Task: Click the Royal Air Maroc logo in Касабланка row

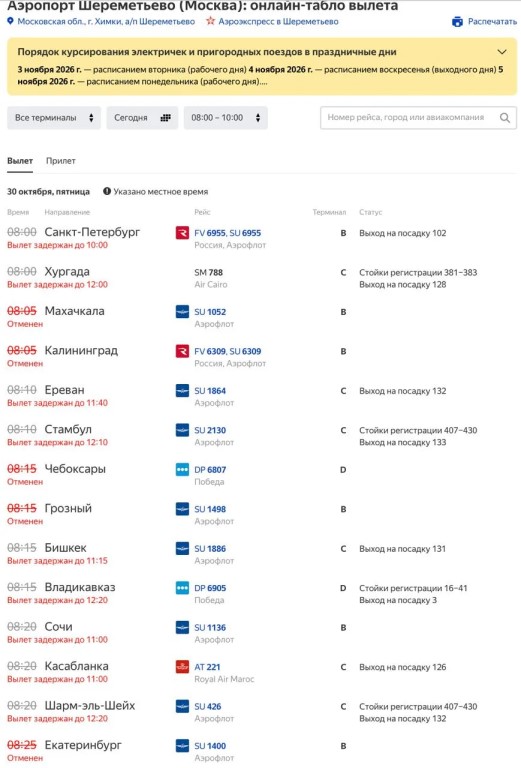Action: [x=182, y=667]
